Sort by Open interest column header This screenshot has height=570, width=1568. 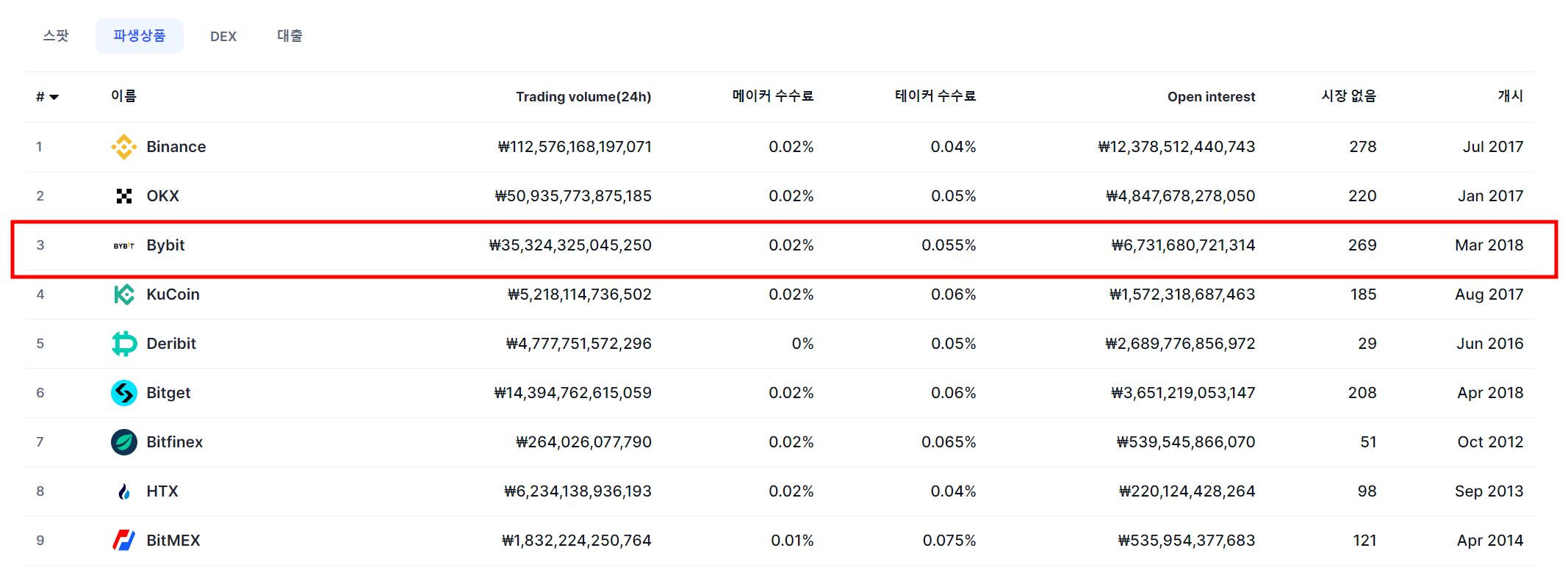(x=1212, y=97)
